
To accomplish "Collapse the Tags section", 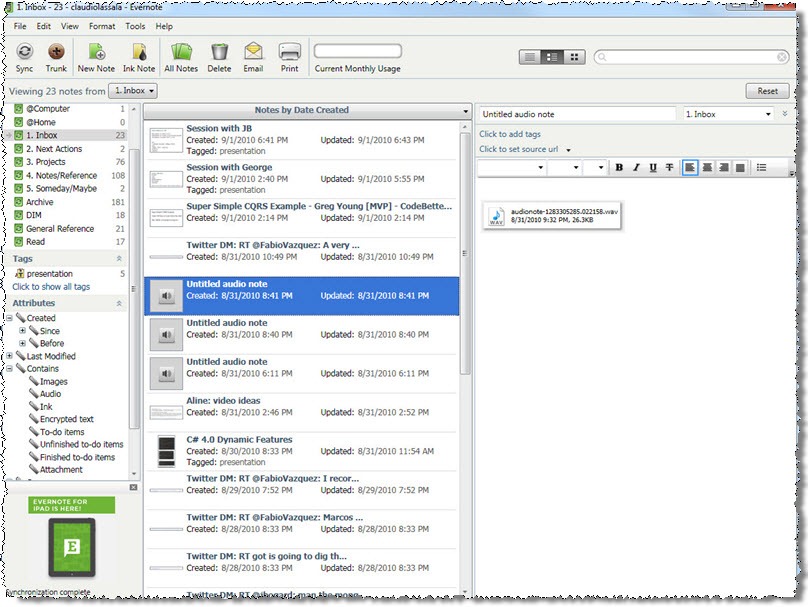I will [119, 259].
